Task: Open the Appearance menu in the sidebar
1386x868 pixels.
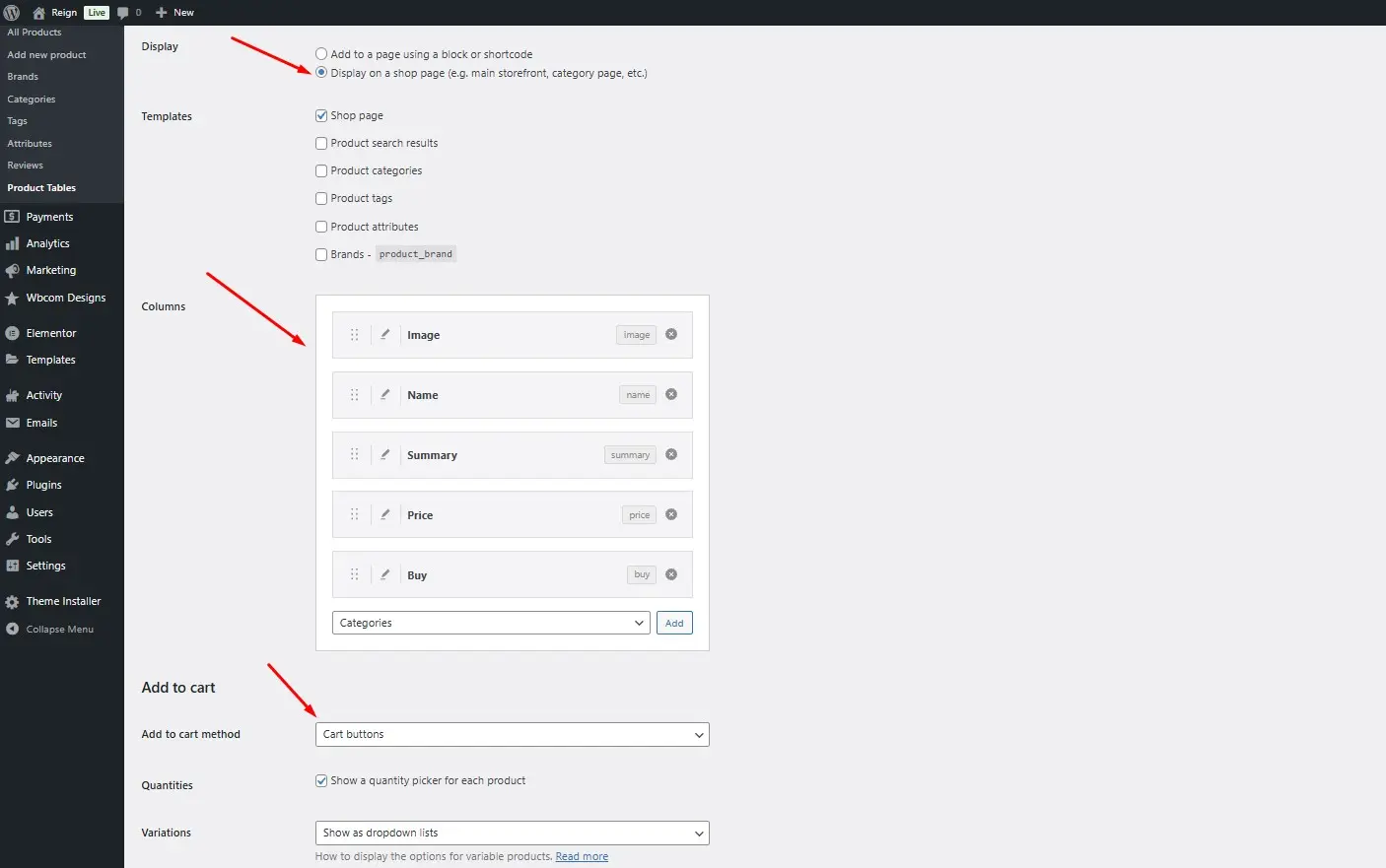Action: (x=53, y=457)
